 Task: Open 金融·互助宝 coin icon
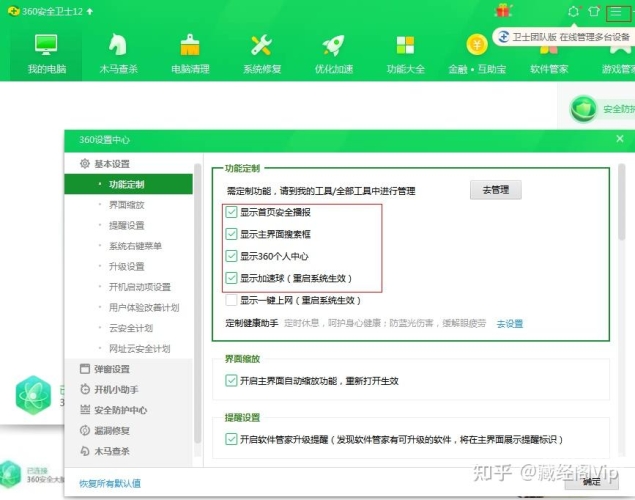[x=477, y=45]
